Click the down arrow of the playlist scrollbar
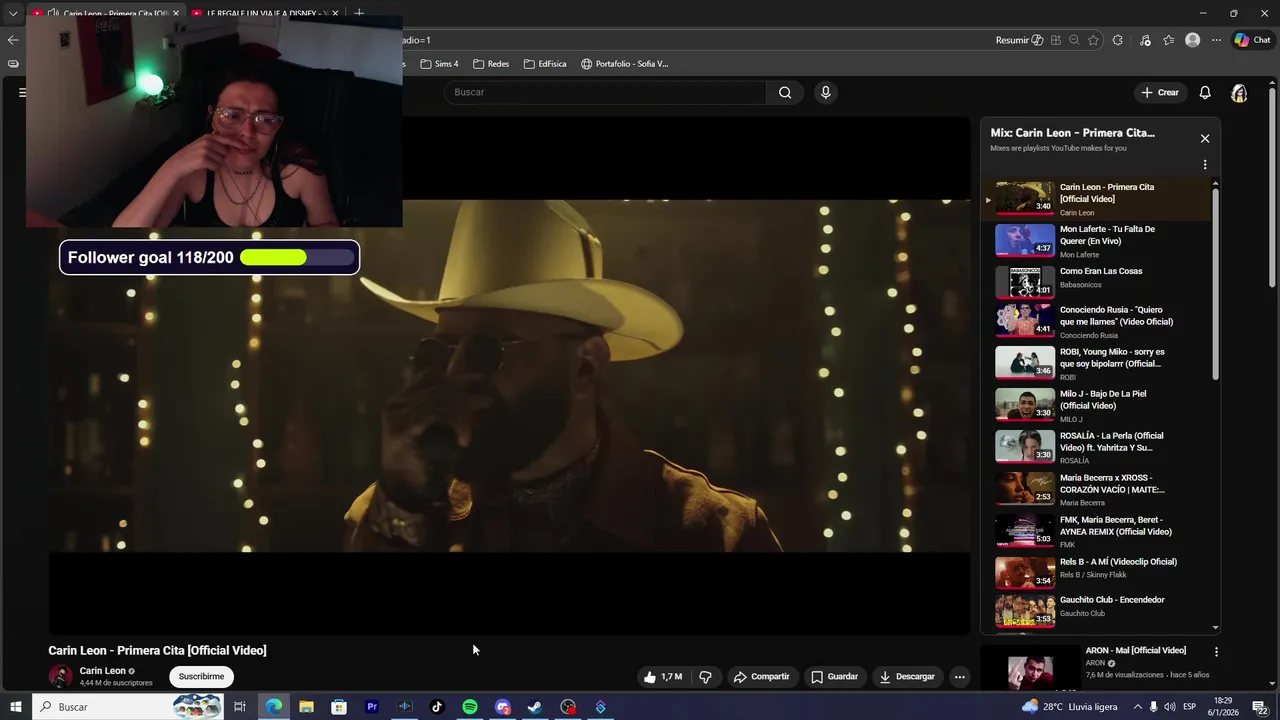The image size is (1280, 720). click(x=1215, y=627)
